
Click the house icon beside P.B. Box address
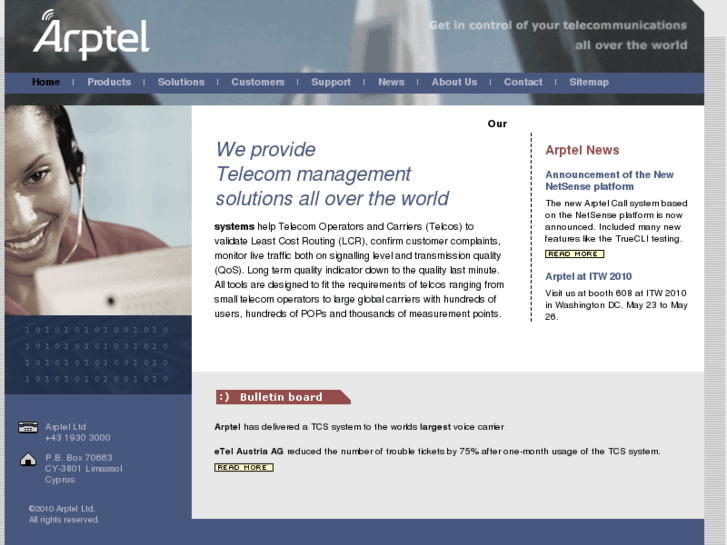pos(28,459)
